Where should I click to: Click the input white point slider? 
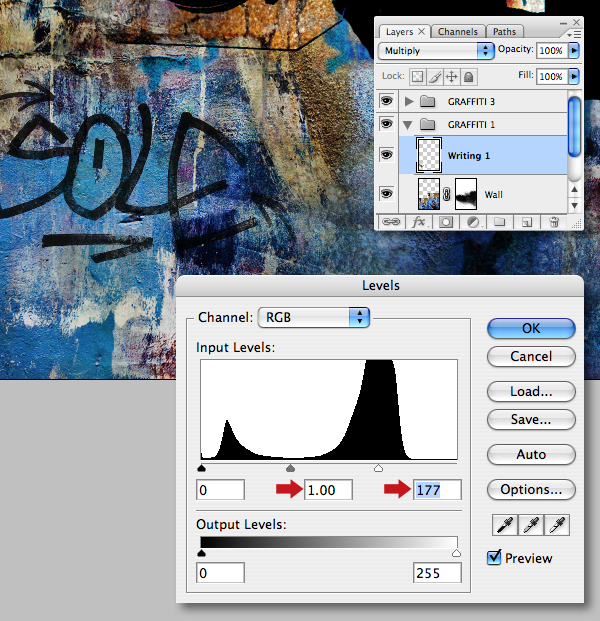(x=378, y=469)
